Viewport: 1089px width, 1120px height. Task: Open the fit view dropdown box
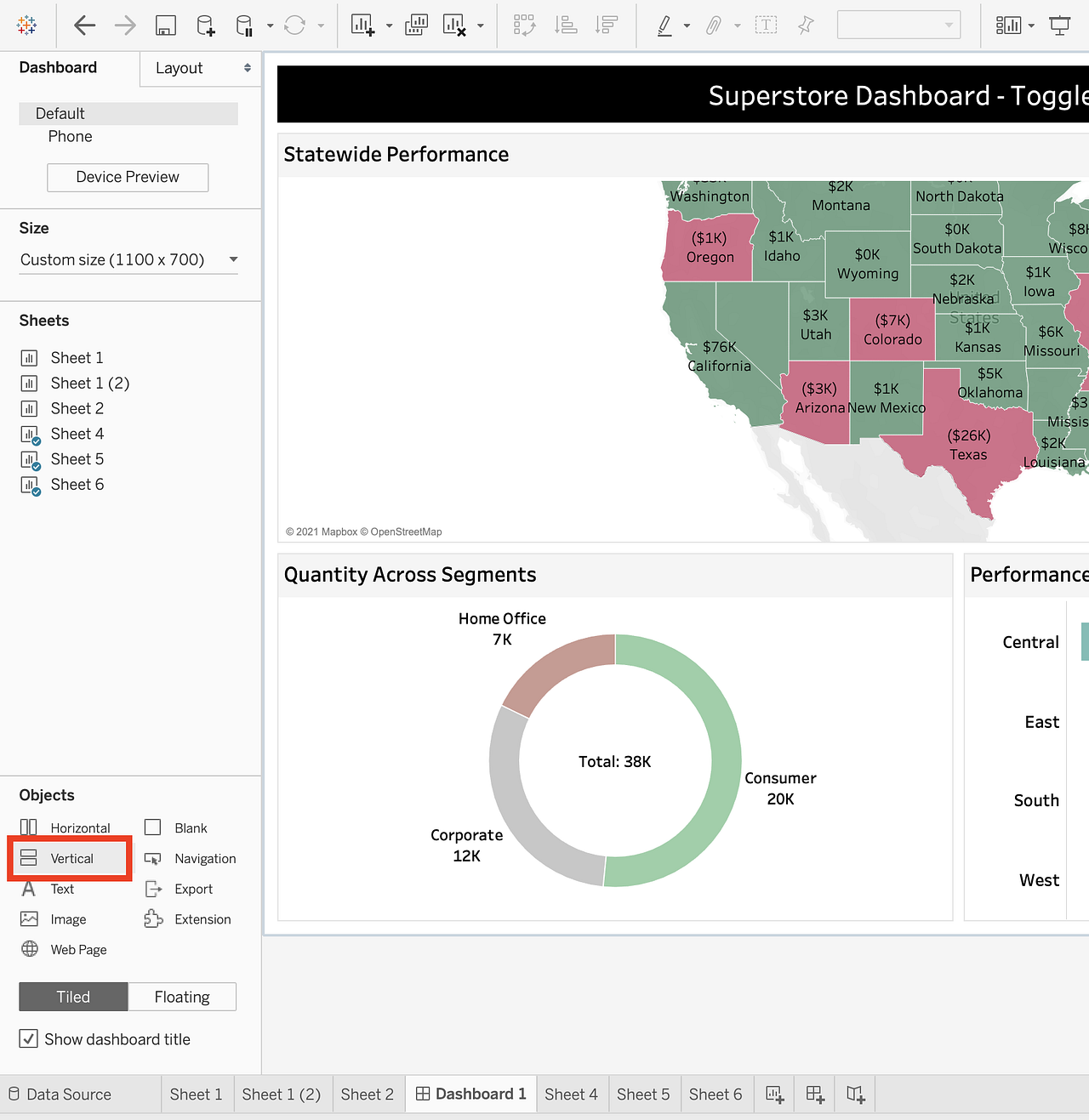(899, 25)
